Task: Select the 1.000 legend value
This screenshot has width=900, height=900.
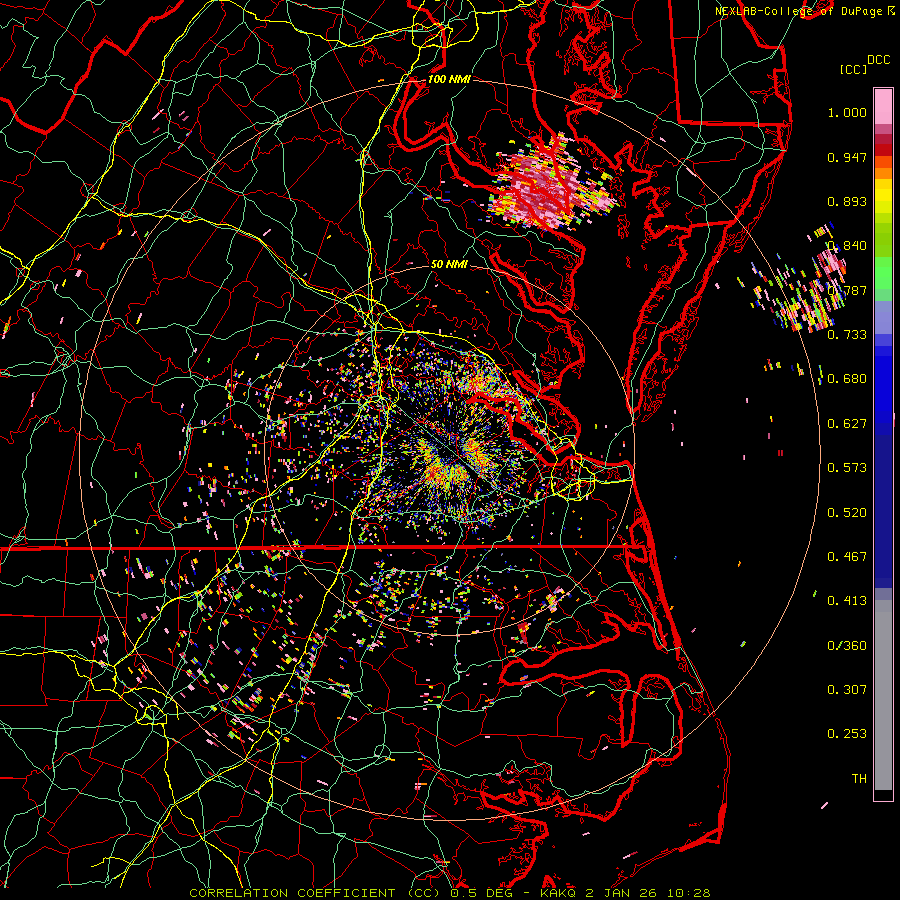Action: (847, 112)
